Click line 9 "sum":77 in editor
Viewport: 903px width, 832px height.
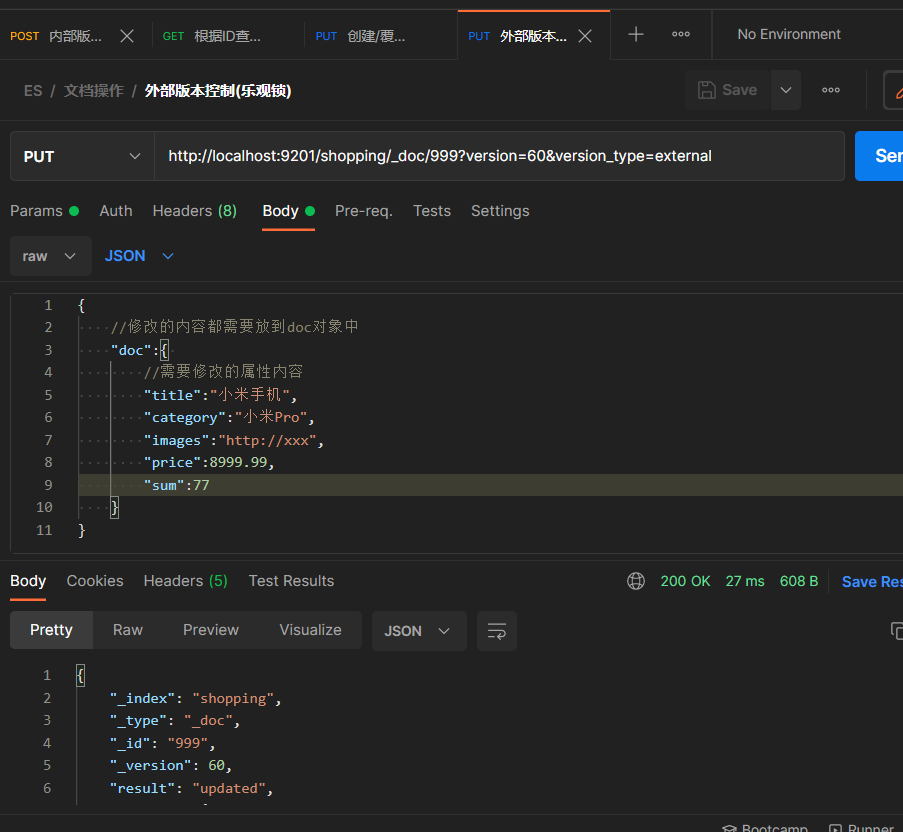[176, 485]
